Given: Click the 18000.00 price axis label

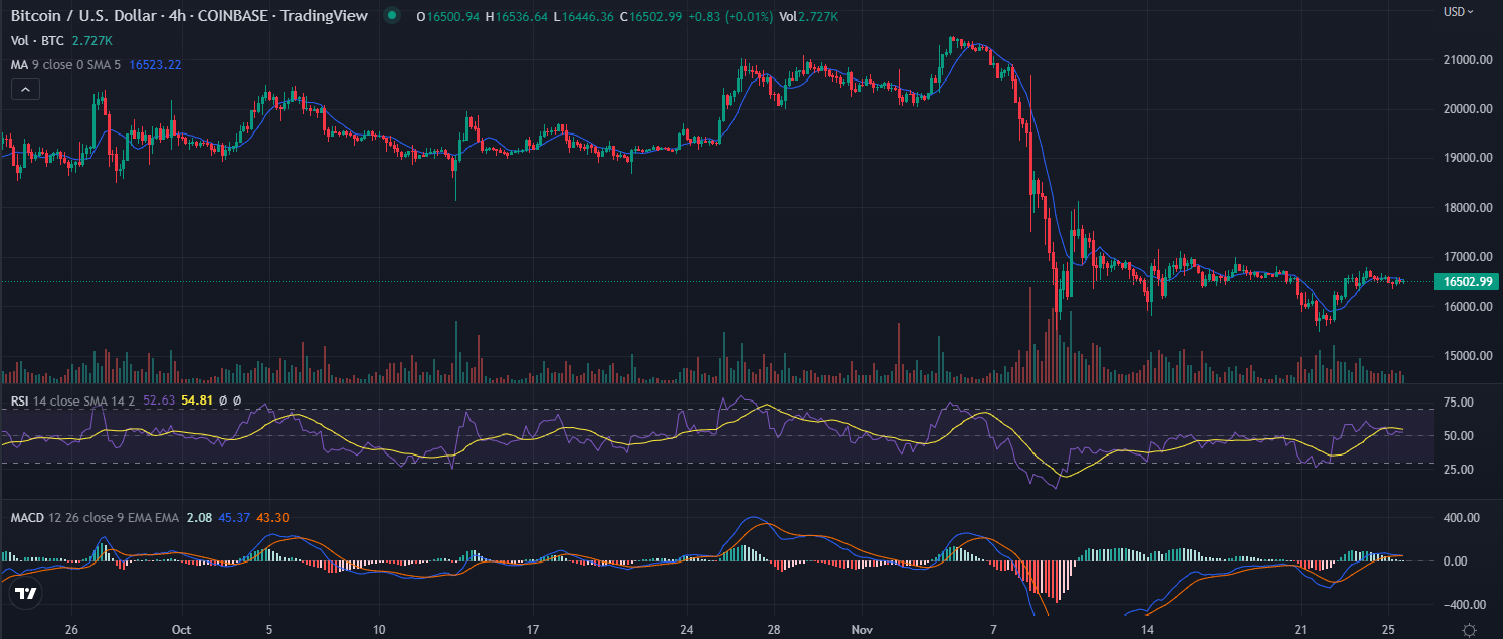Looking at the screenshot, I should (x=1468, y=208).
